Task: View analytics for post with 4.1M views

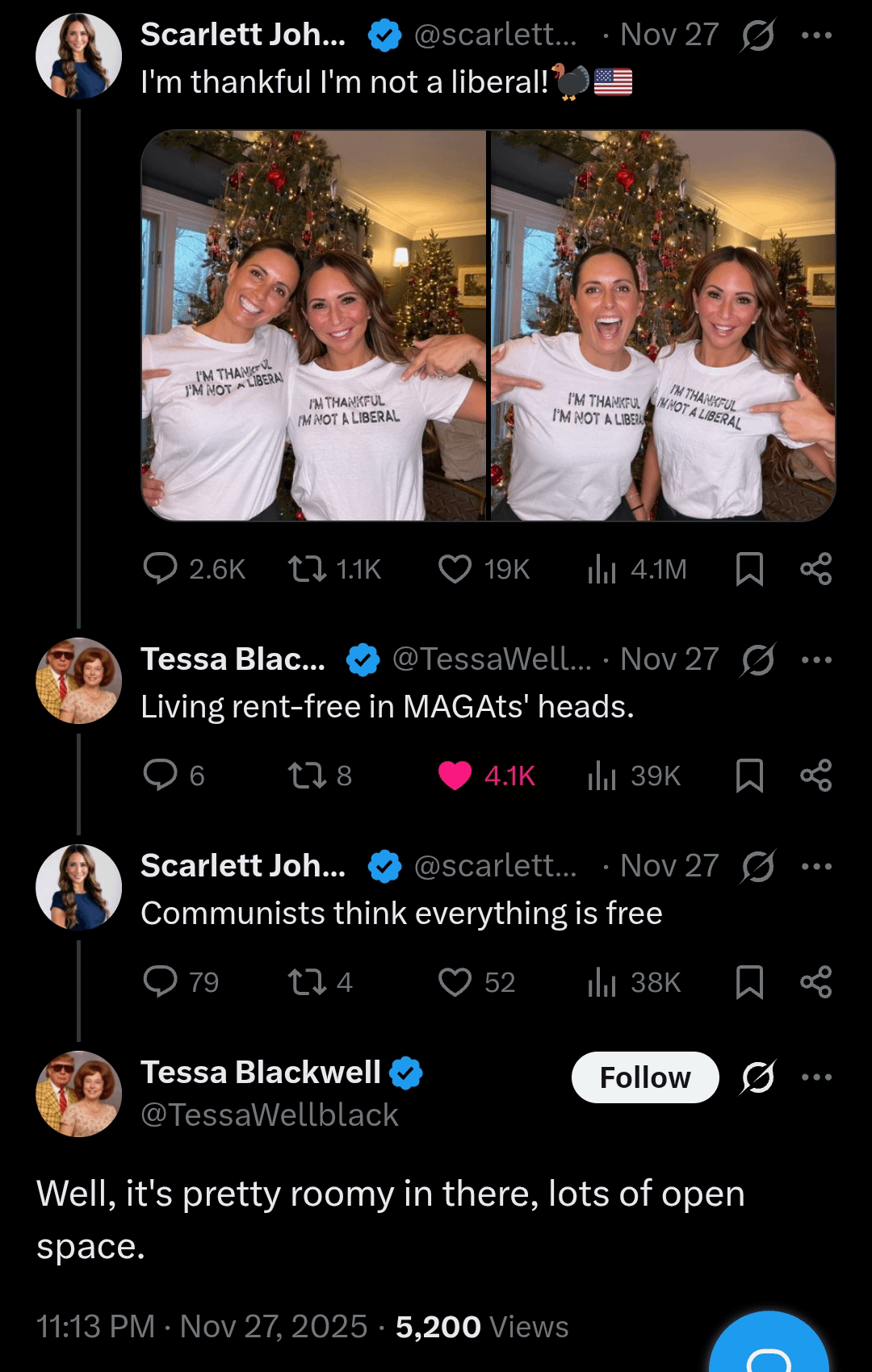Action: (602, 569)
